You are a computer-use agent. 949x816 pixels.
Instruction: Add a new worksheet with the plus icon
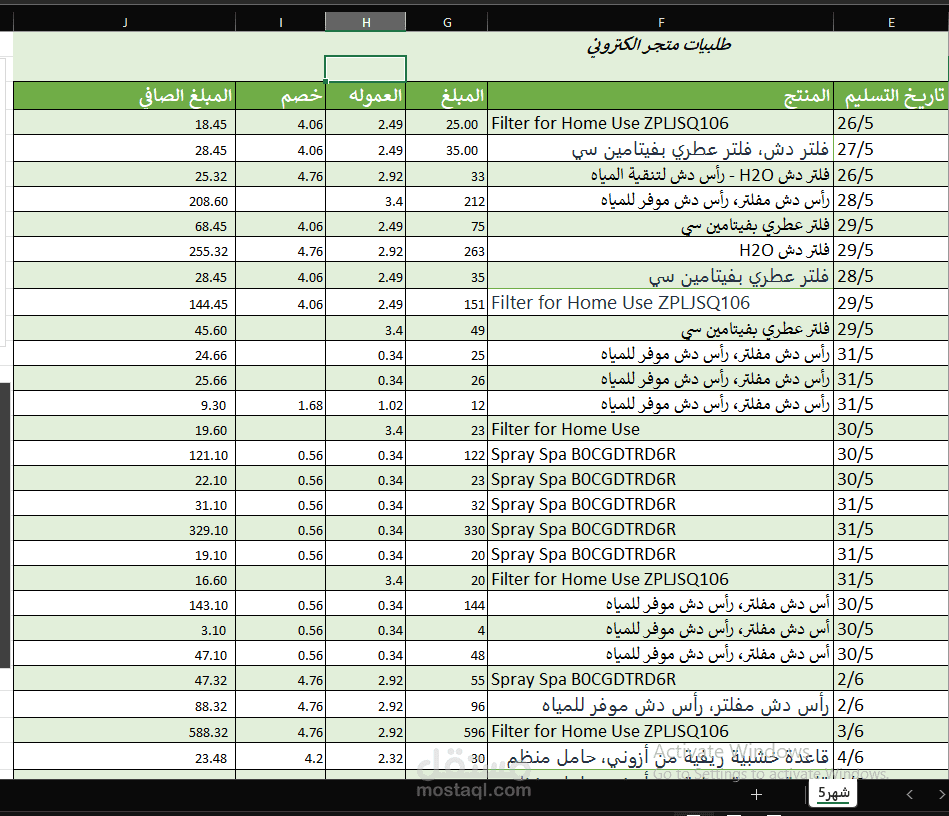[756, 794]
